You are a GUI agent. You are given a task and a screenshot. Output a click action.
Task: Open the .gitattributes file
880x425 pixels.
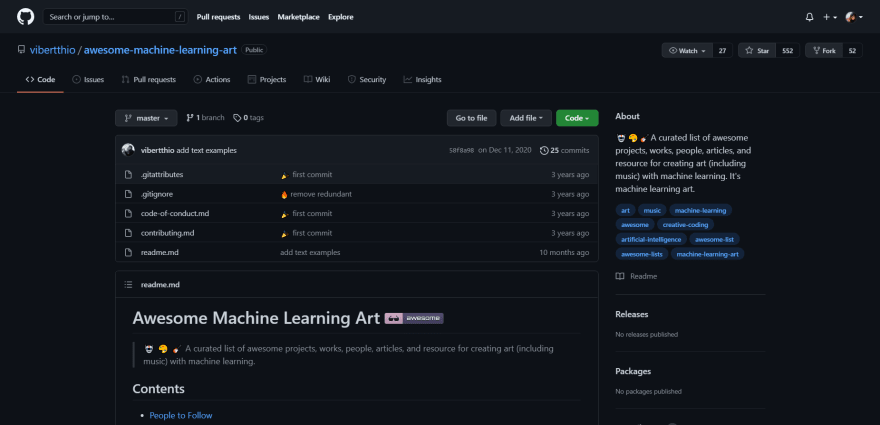point(162,175)
